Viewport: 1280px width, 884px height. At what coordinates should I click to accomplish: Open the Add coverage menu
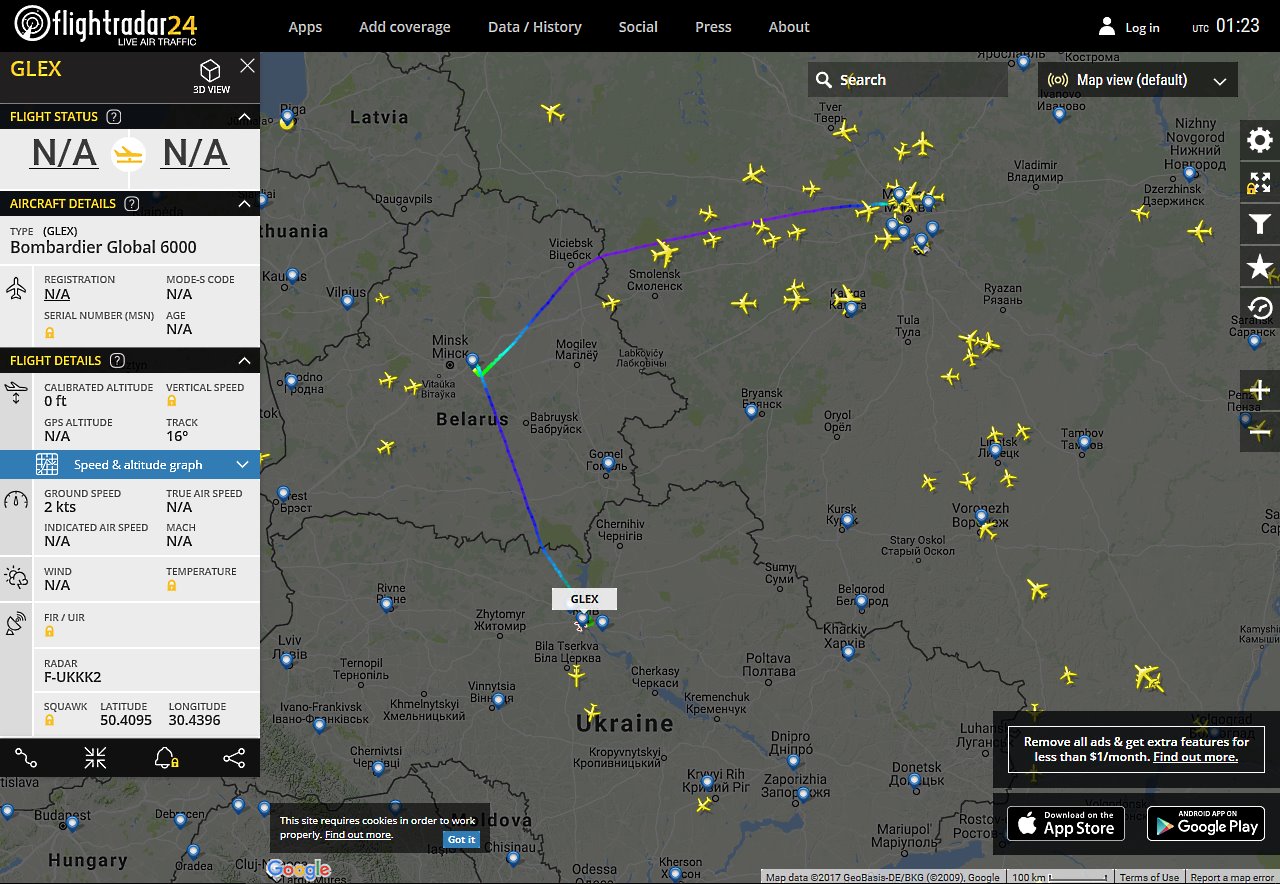[405, 27]
